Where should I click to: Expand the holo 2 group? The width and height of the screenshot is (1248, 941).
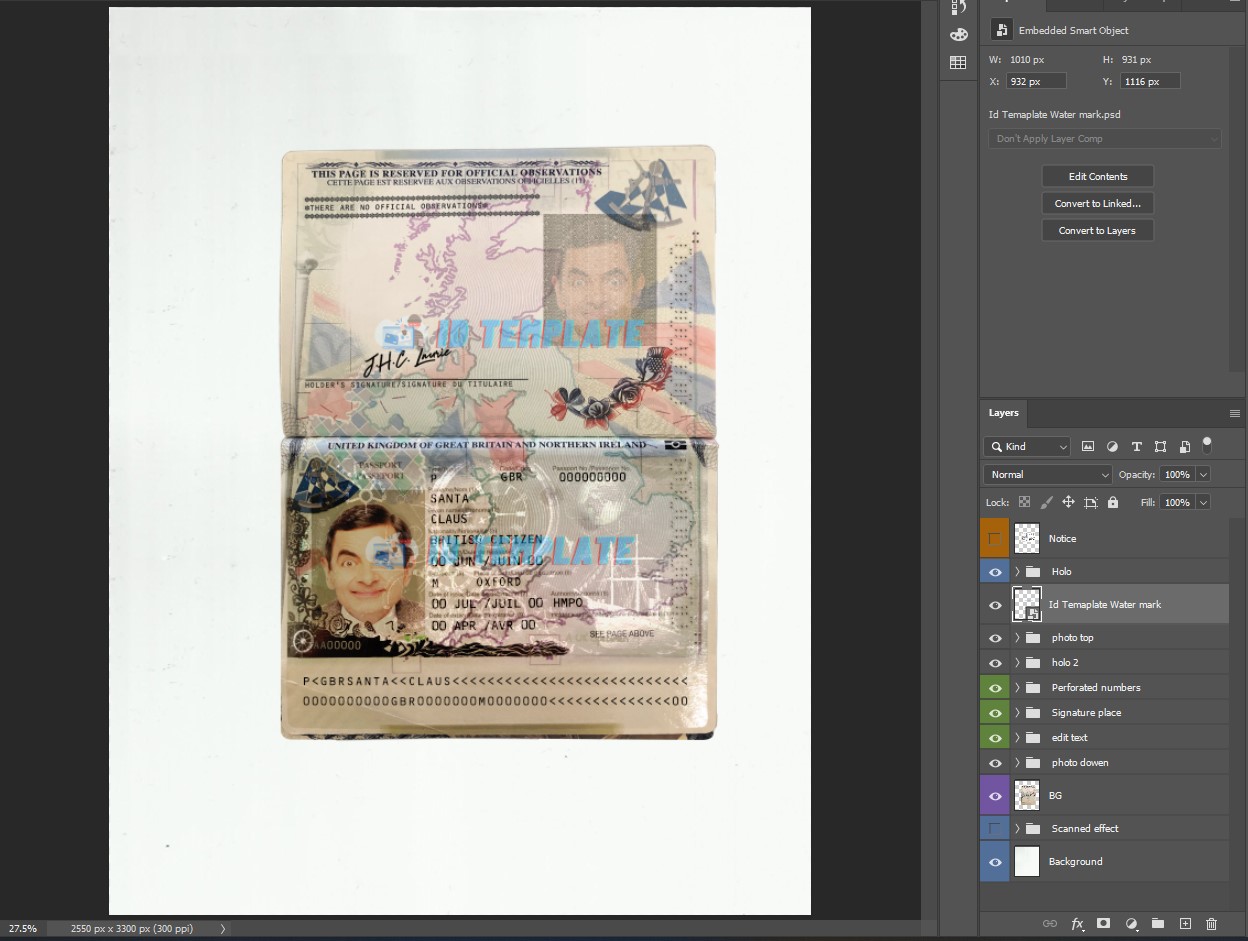click(1017, 663)
